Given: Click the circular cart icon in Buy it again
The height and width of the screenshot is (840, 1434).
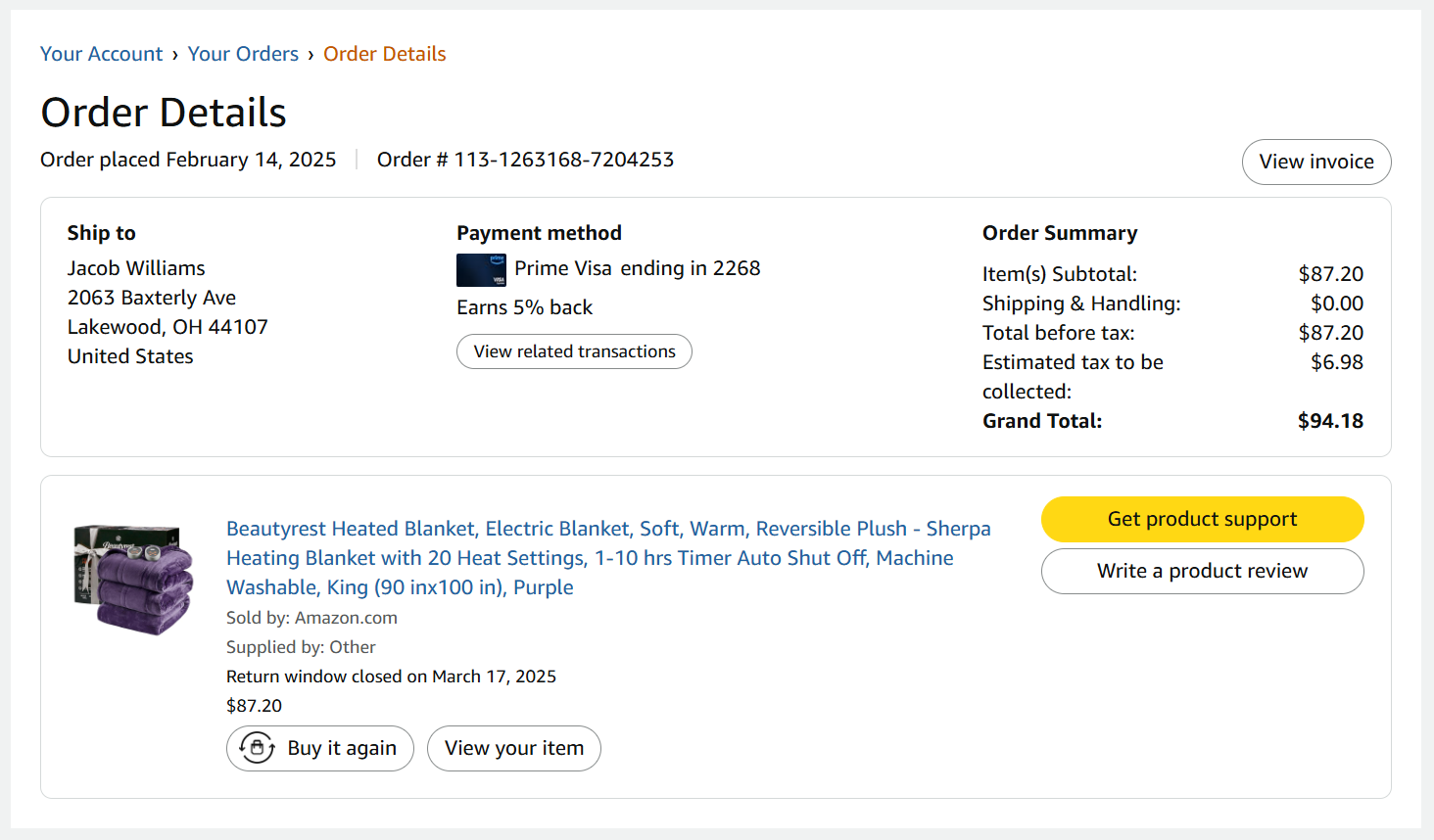Looking at the screenshot, I should 257,748.
